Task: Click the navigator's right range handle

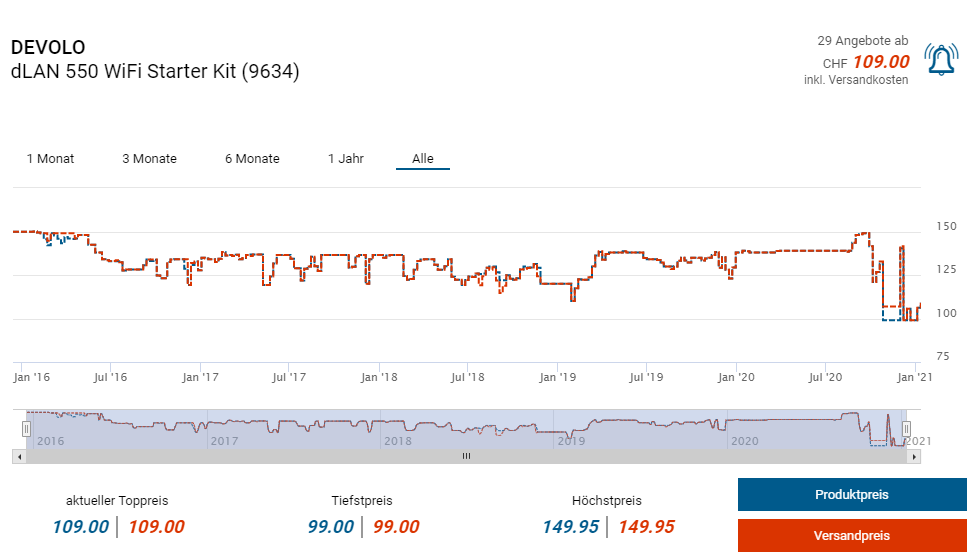Action: 907,429
